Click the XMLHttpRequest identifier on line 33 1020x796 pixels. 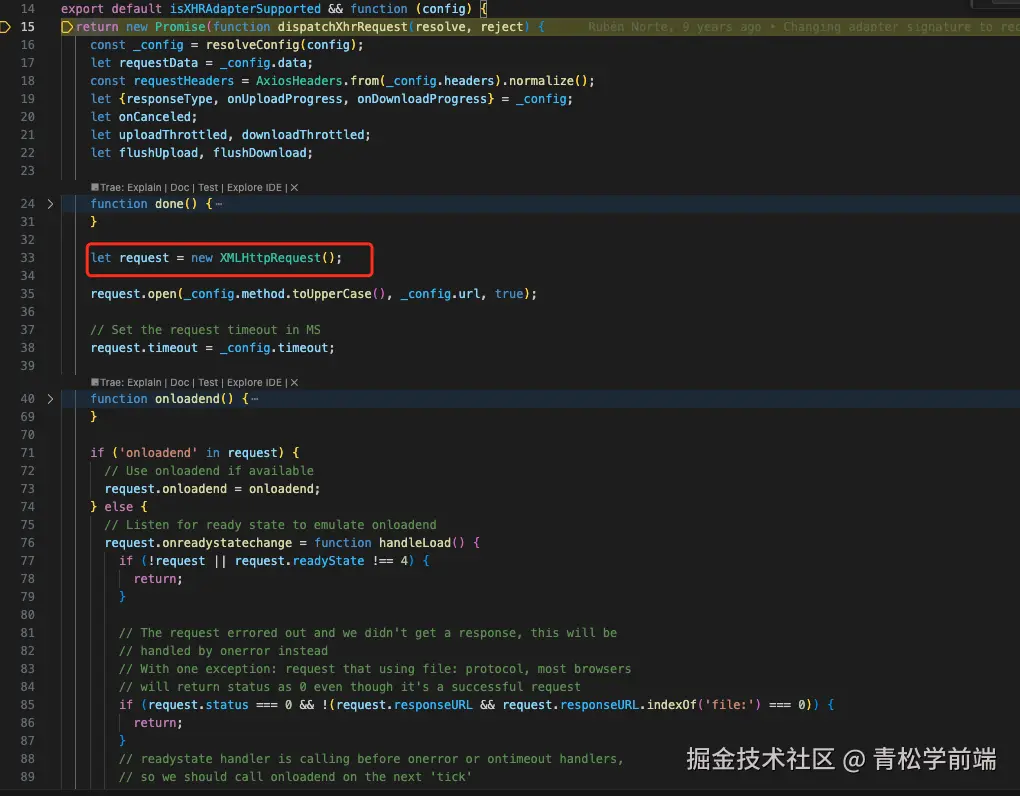pyautogui.click(x=270, y=258)
